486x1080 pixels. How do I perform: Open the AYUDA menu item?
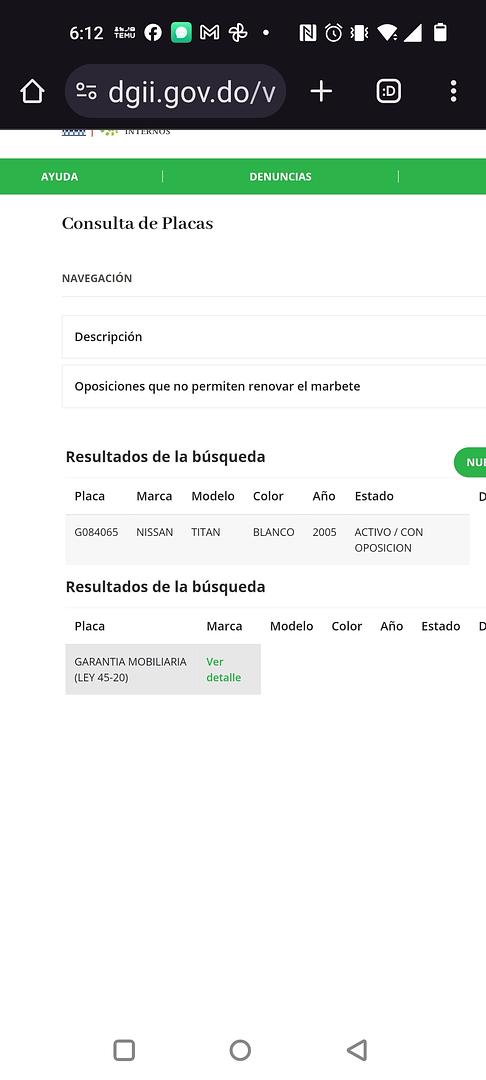pos(59,176)
